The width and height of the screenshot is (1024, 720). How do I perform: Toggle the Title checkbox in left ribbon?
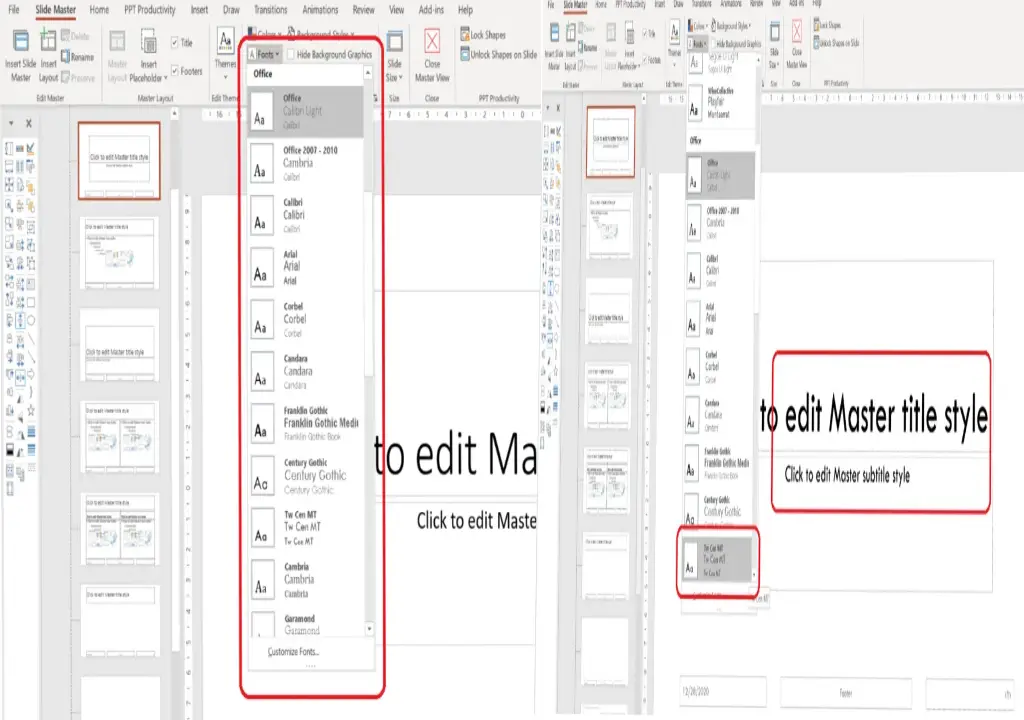tap(175, 43)
